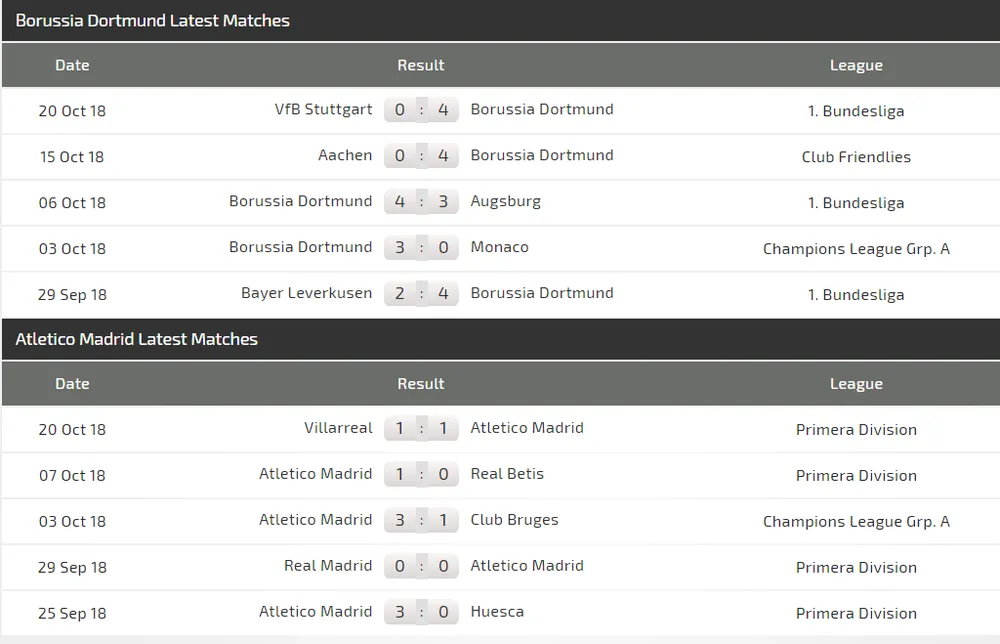The image size is (1000, 644).
Task: Open Club Bruges team page
Action: click(x=514, y=521)
